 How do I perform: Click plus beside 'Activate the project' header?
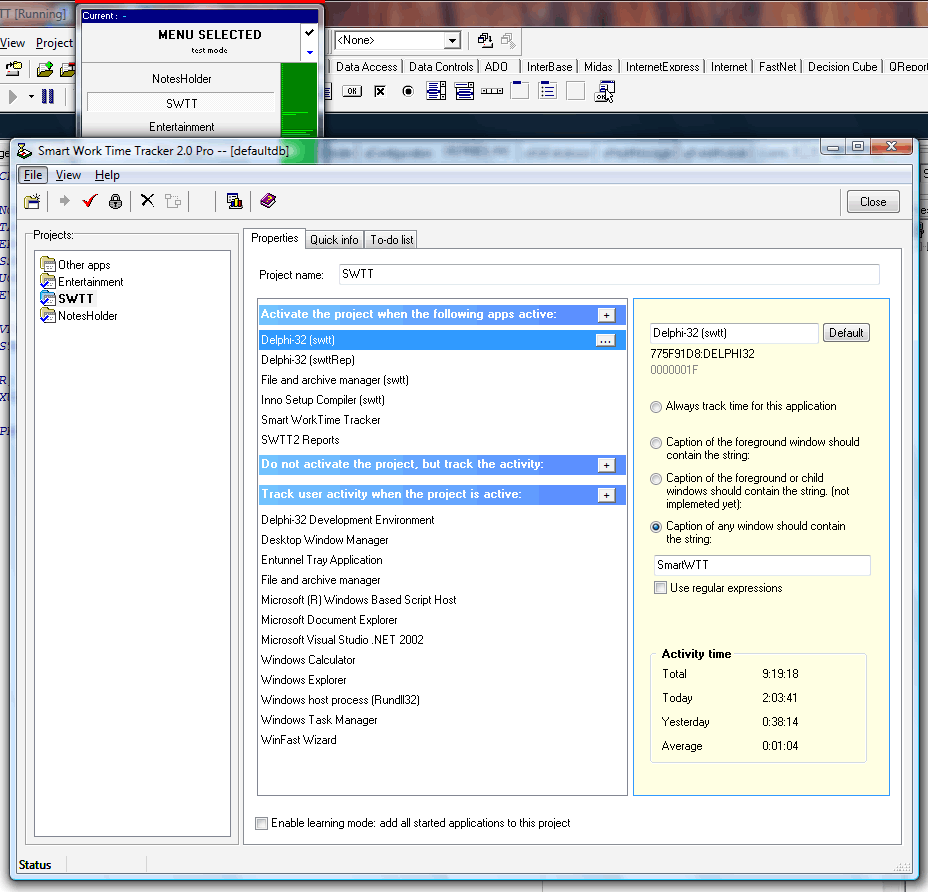click(605, 315)
